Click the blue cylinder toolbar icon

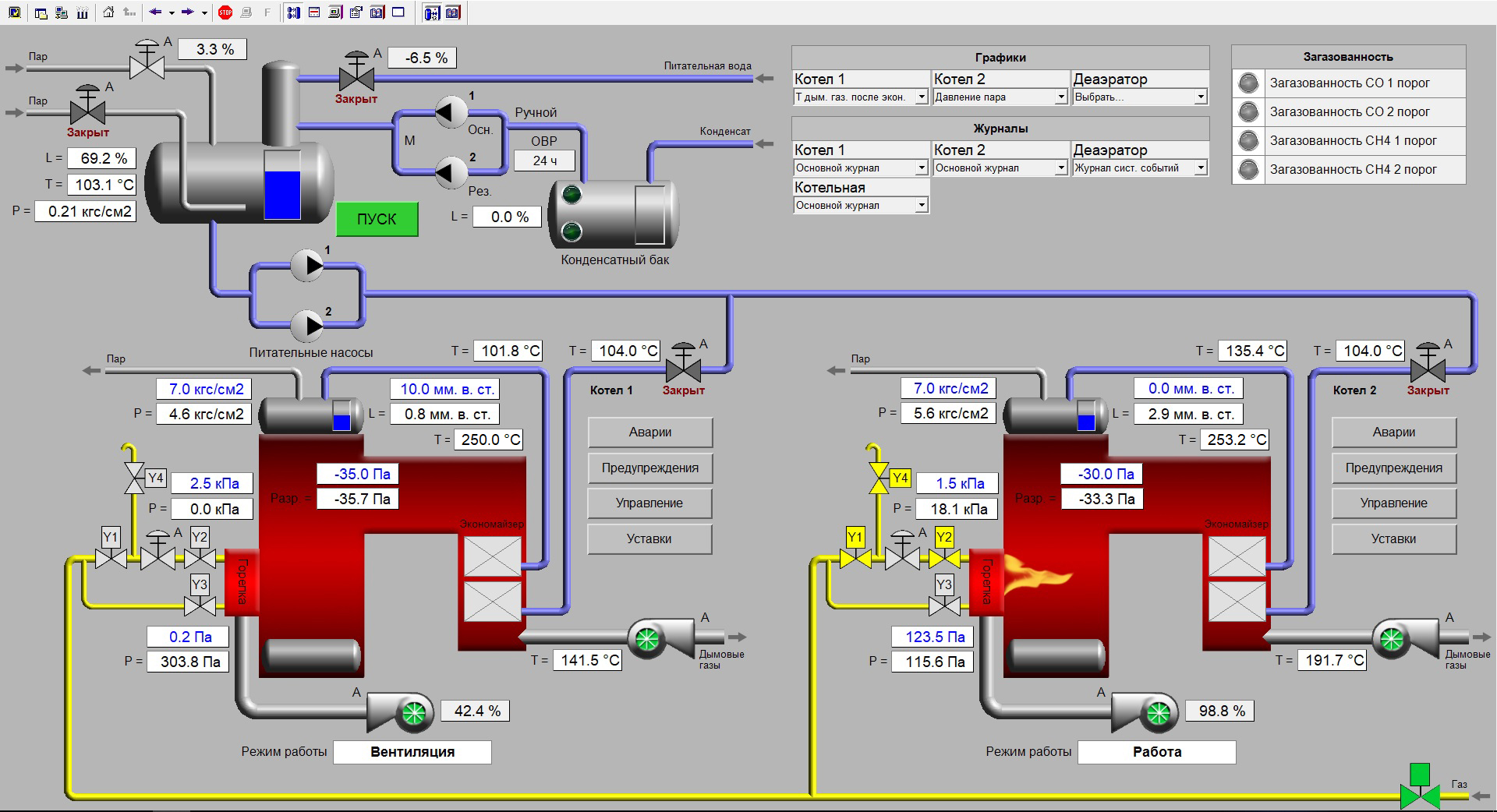[x=432, y=13]
